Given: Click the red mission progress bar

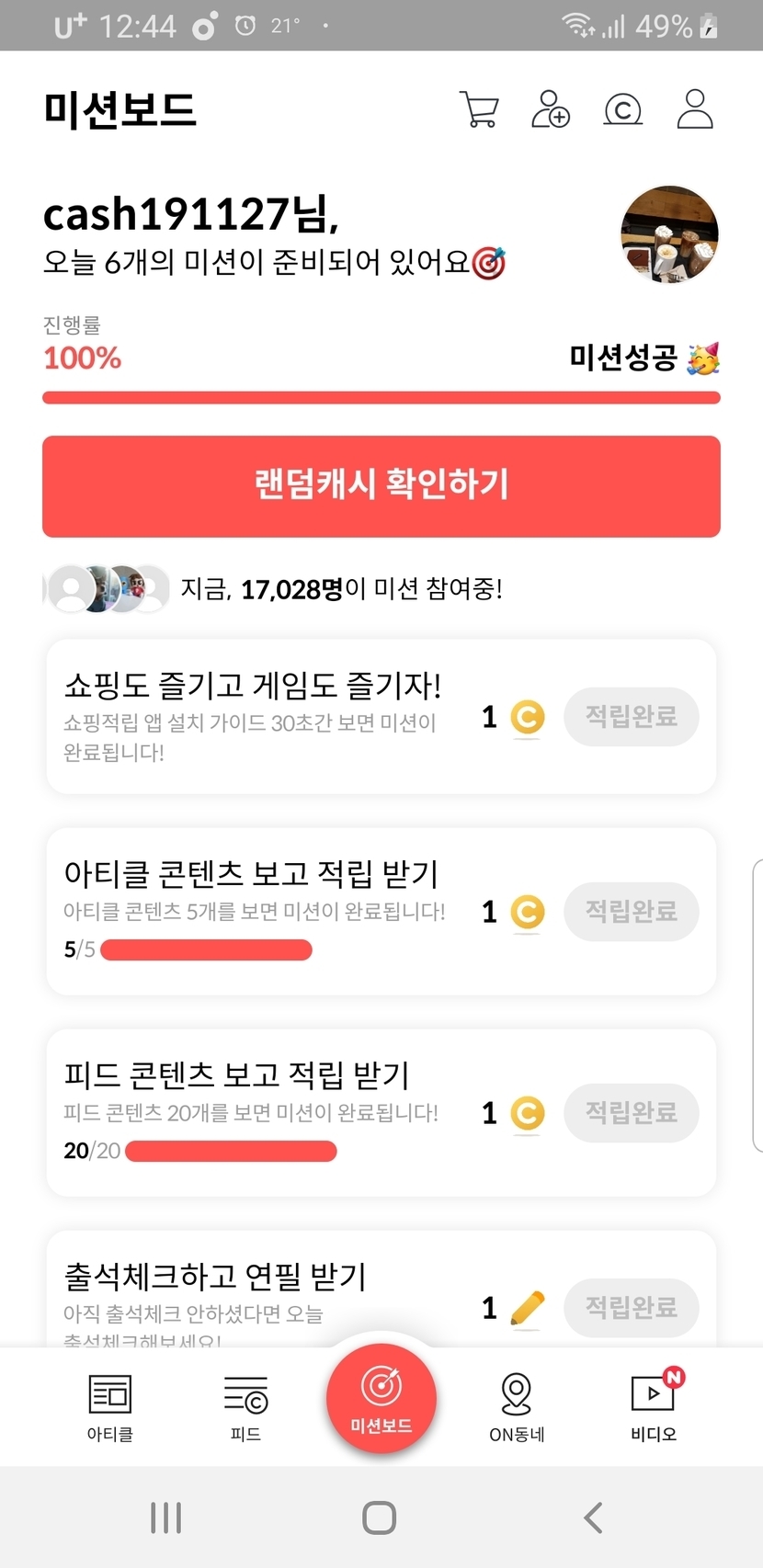Looking at the screenshot, I should point(381,398).
